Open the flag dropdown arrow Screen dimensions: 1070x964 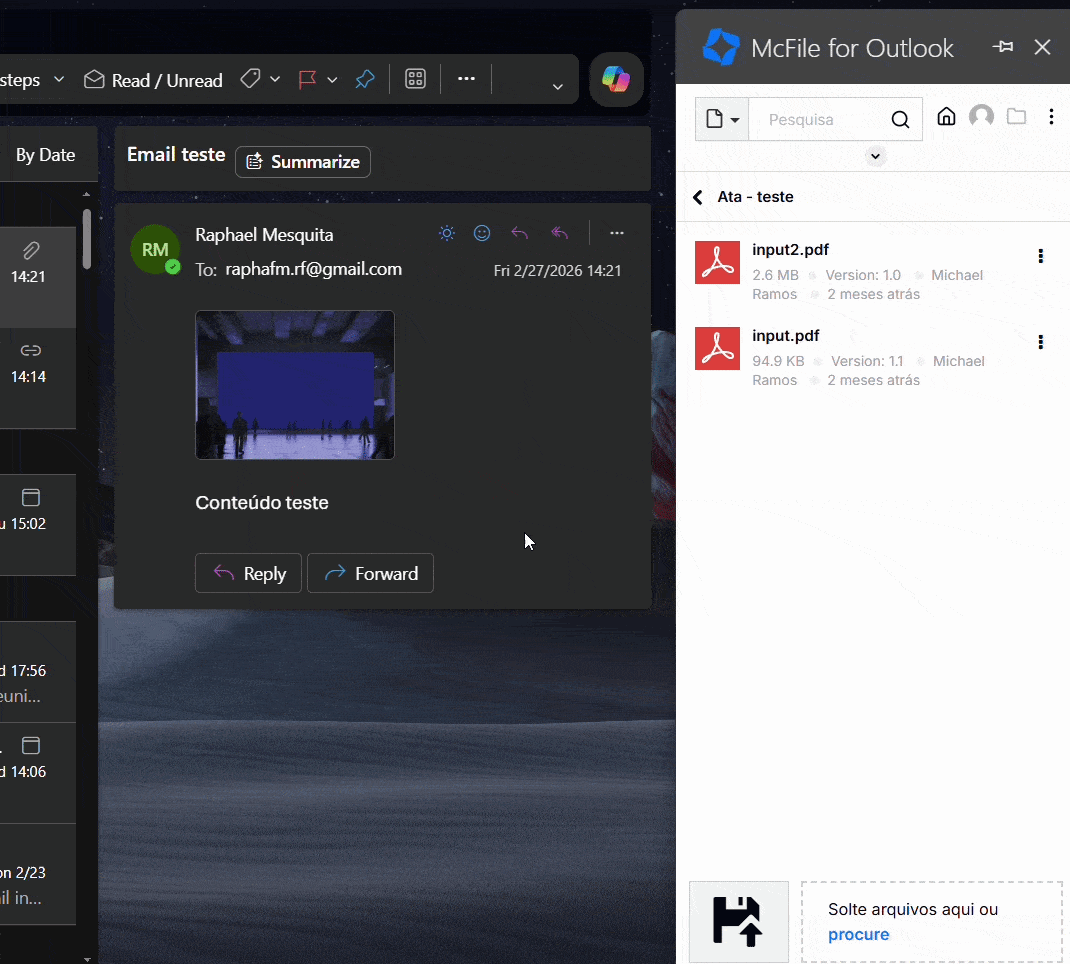[332, 80]
